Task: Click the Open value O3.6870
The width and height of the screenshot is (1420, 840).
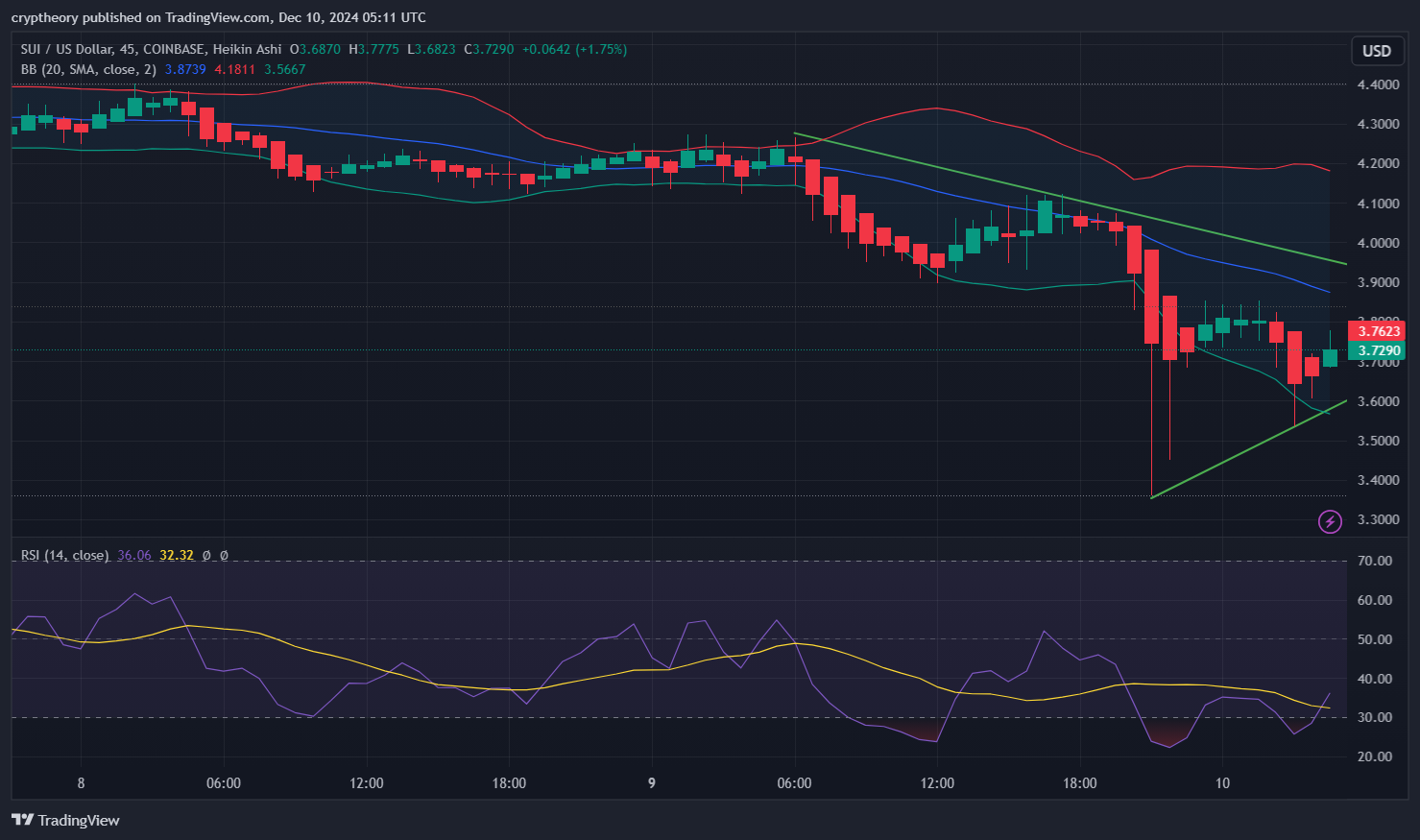Action: 315,49
